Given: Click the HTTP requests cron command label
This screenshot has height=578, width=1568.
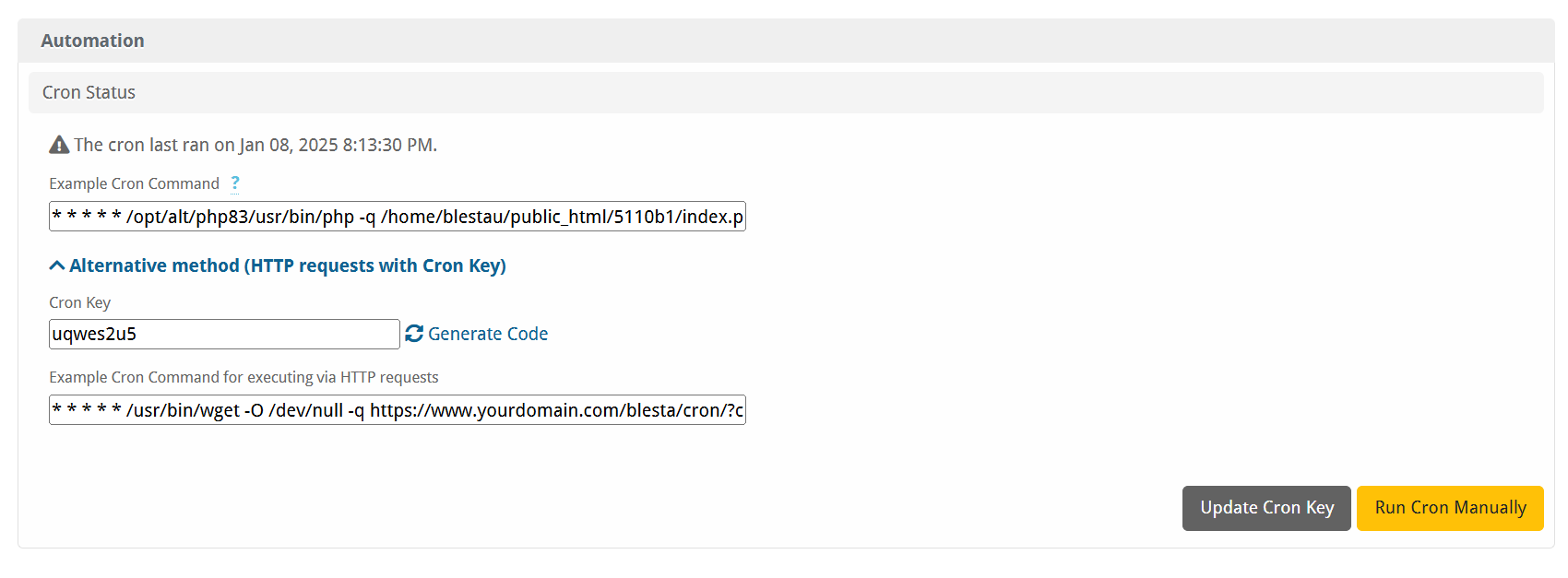Looking at the screenshot, I should 244,377.
